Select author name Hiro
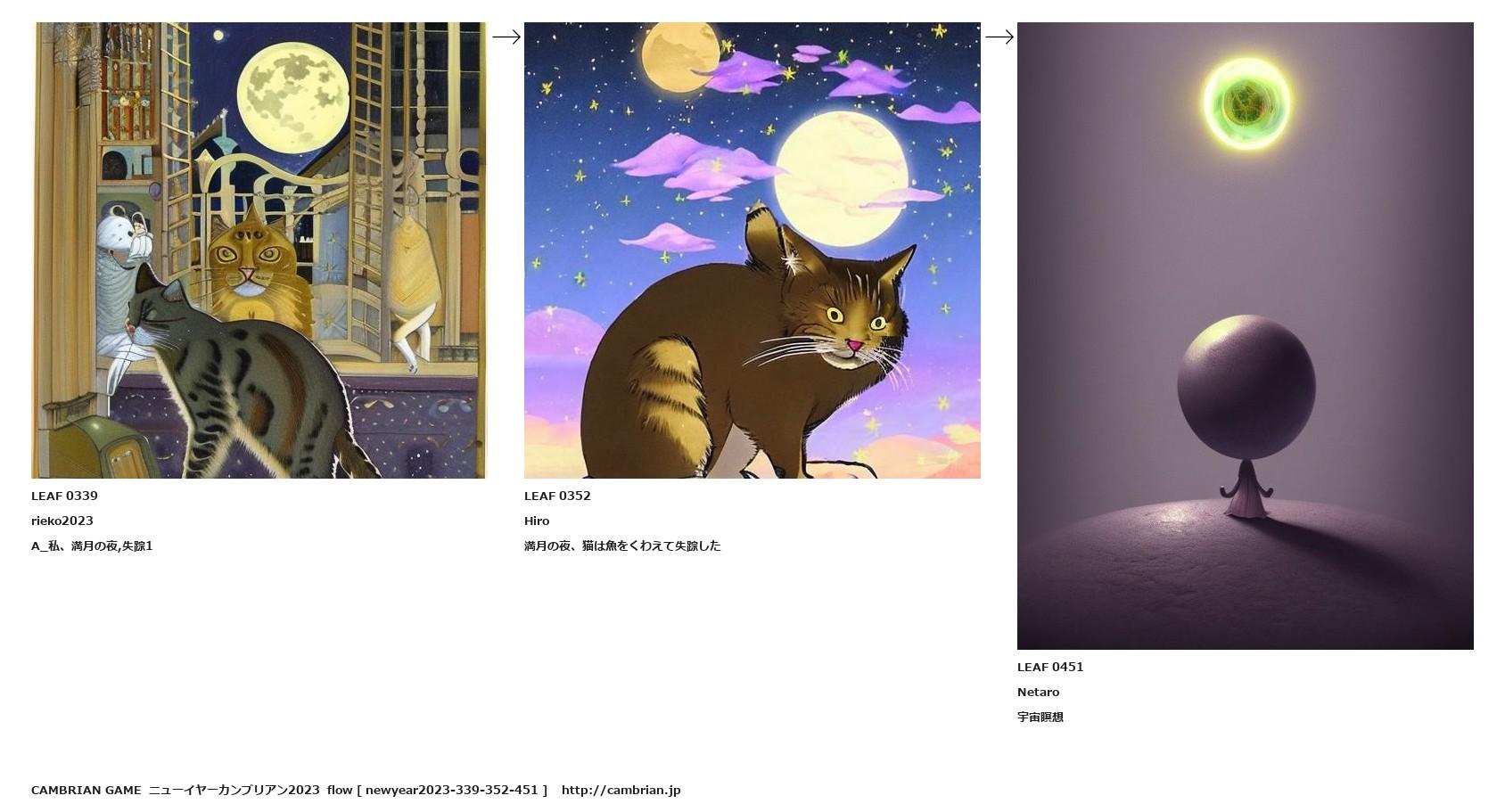 click(x=537, y=521)
